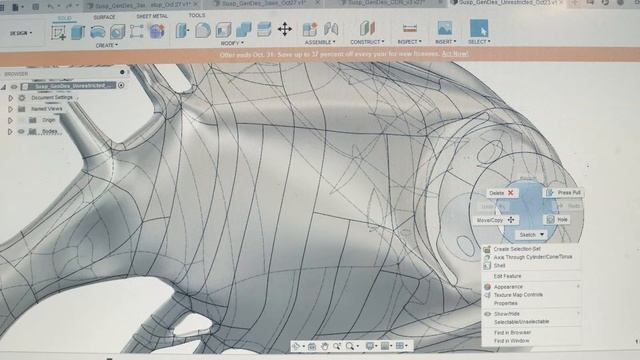Select the Offset Face tool icon
The width and height of the screenshot is (640, 360).
click(x=264, y=29)
